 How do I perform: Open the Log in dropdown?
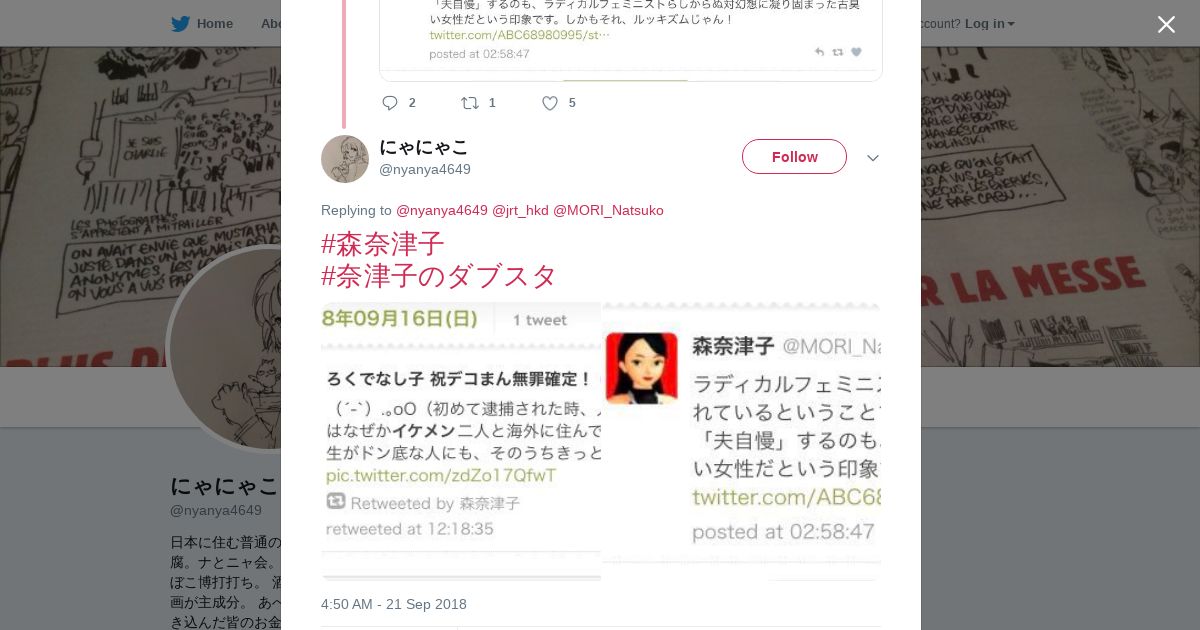(x=989, y=23)
